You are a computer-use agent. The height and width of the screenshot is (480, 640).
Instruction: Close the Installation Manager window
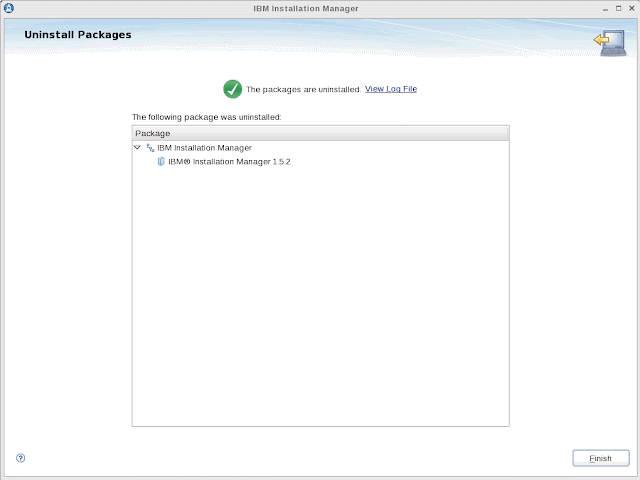(x=631, y=8)
